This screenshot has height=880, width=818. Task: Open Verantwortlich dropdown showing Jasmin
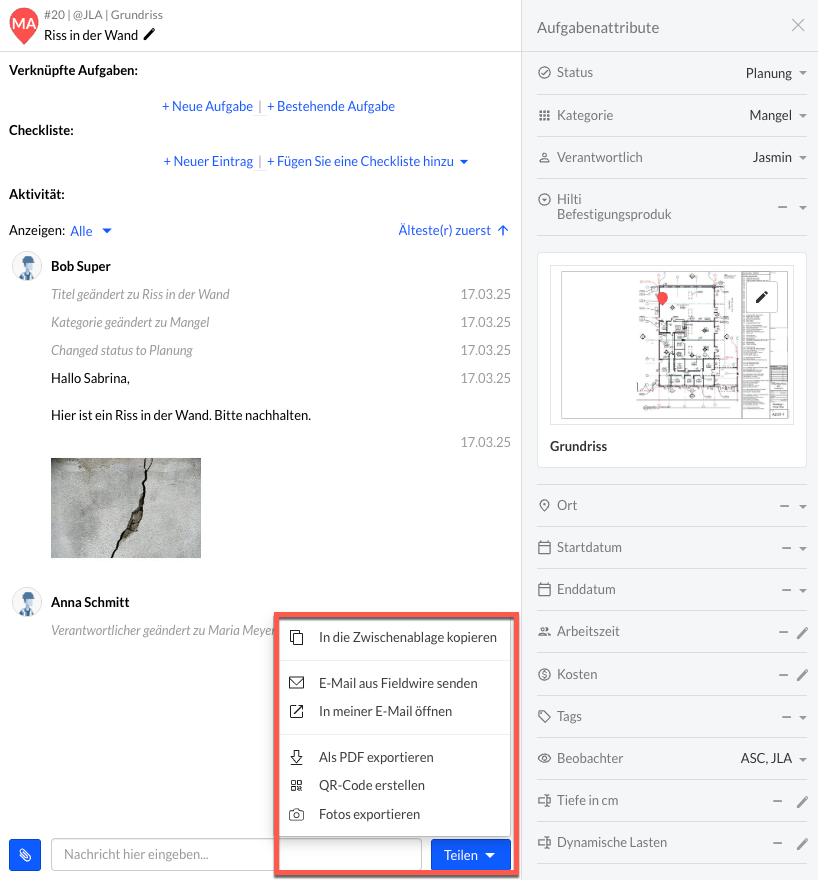coord(779,158)
